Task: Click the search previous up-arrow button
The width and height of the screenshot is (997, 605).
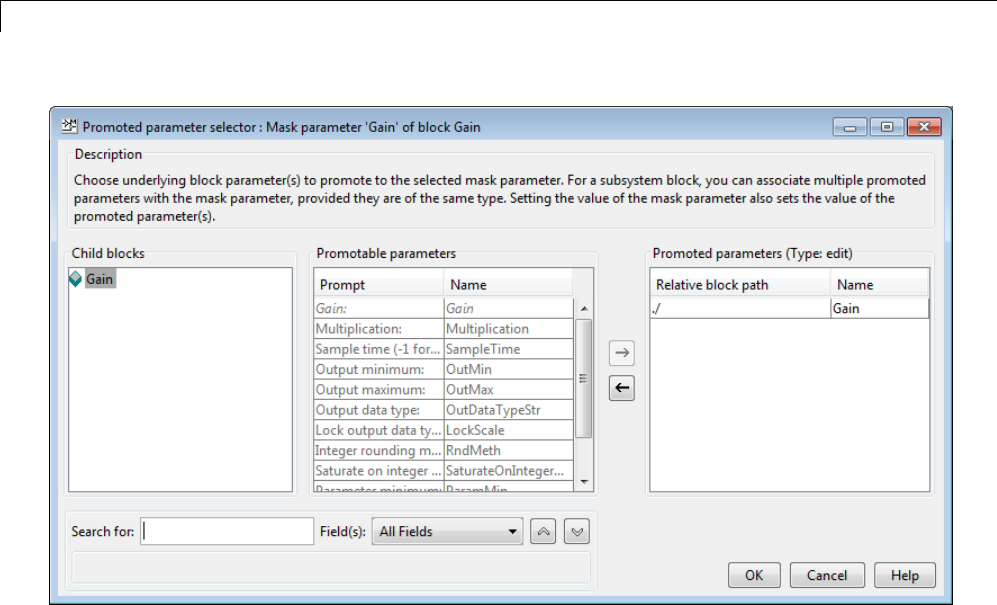Action: [544, 532]
